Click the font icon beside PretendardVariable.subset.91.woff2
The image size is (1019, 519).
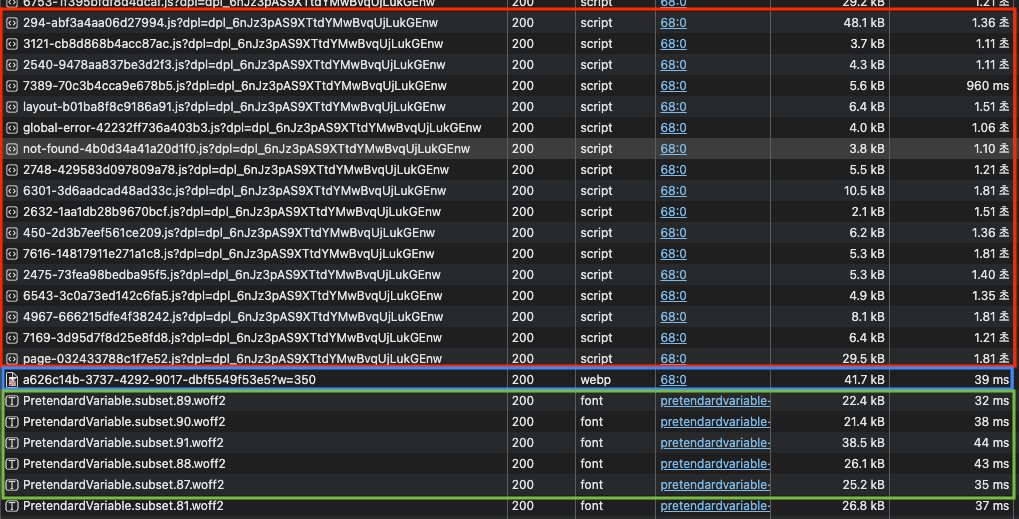[x=11, y=443]
